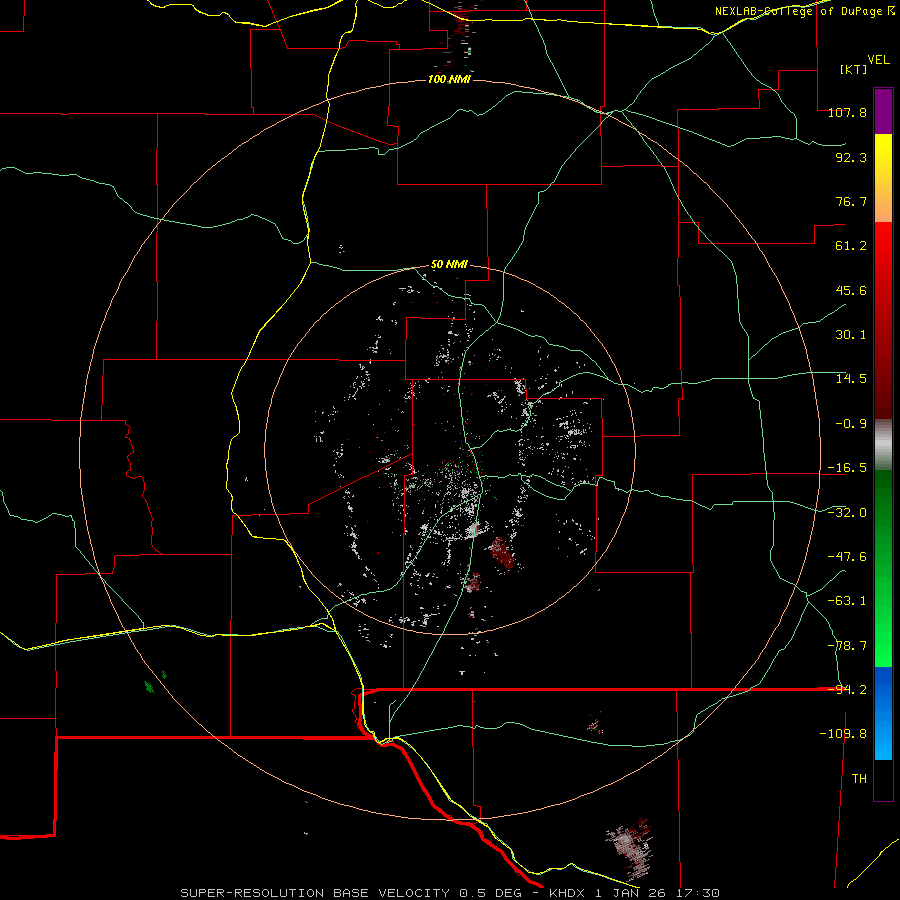Select the 14.5 velocity scale value
This screenshot has height=900, width=900.
[851, 379]
